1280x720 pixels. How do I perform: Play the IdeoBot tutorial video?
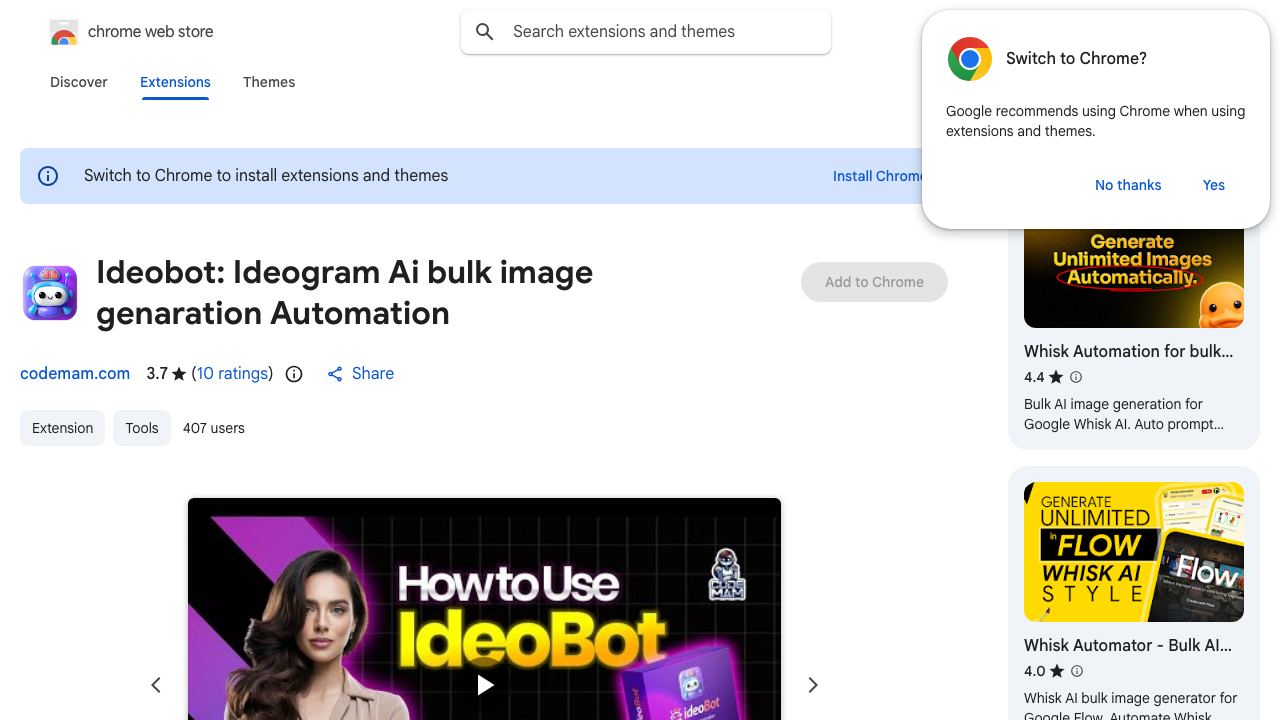pos(485,685)
